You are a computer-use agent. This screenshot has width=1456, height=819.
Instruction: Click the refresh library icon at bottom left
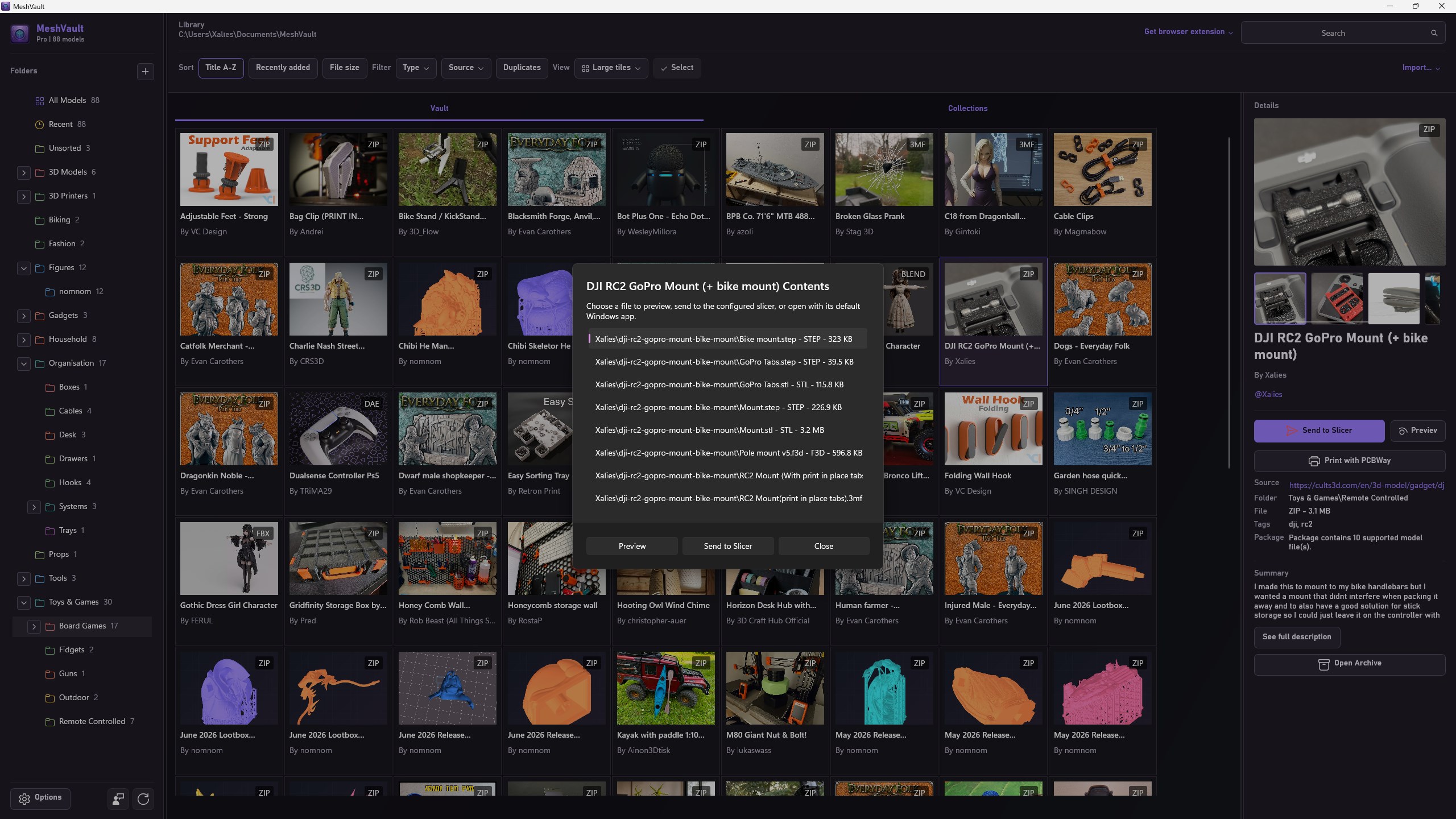(x=143, y=799)
